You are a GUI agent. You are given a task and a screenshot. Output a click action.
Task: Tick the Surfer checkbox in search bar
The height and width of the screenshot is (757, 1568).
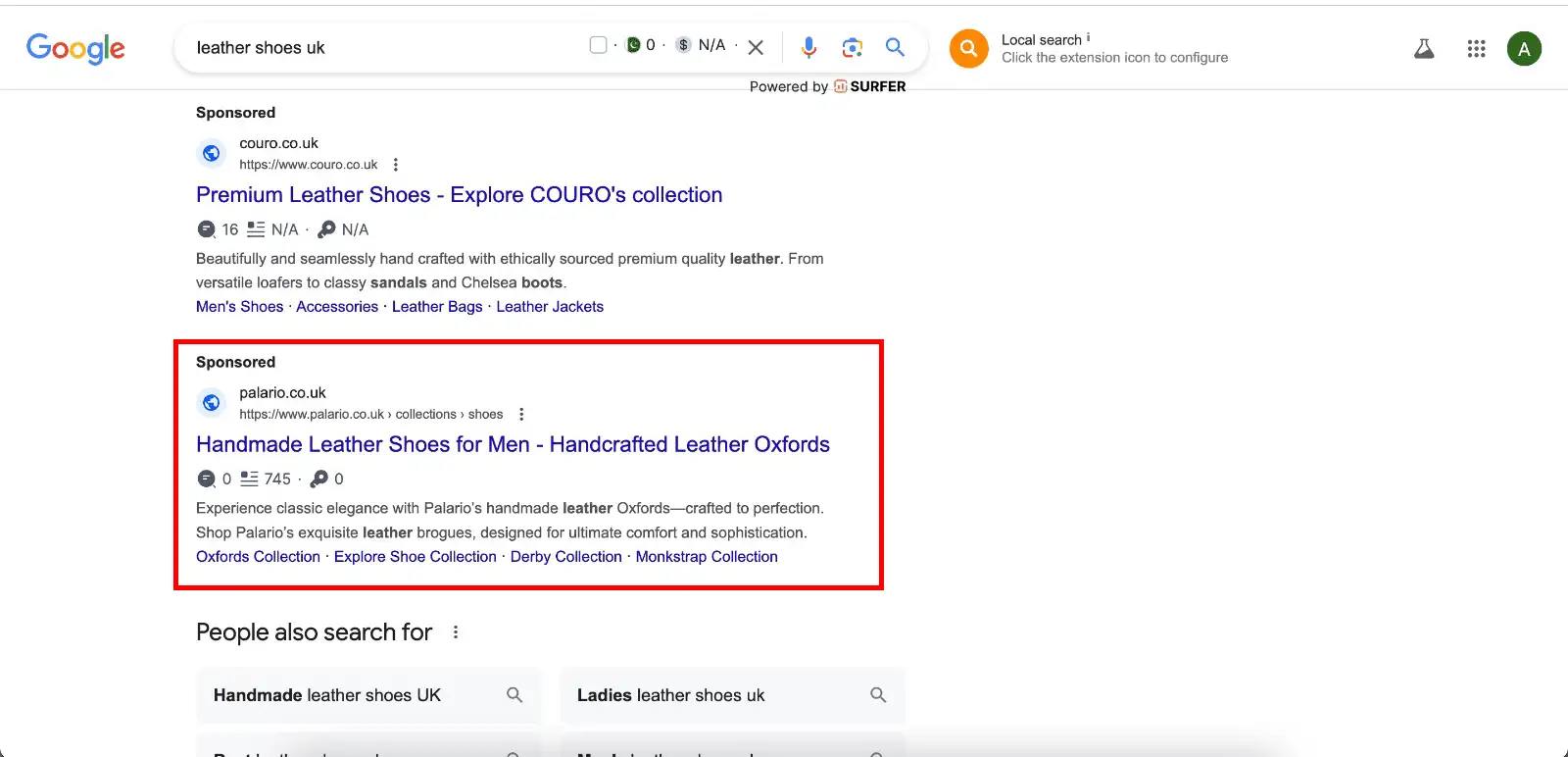(598, 45)
